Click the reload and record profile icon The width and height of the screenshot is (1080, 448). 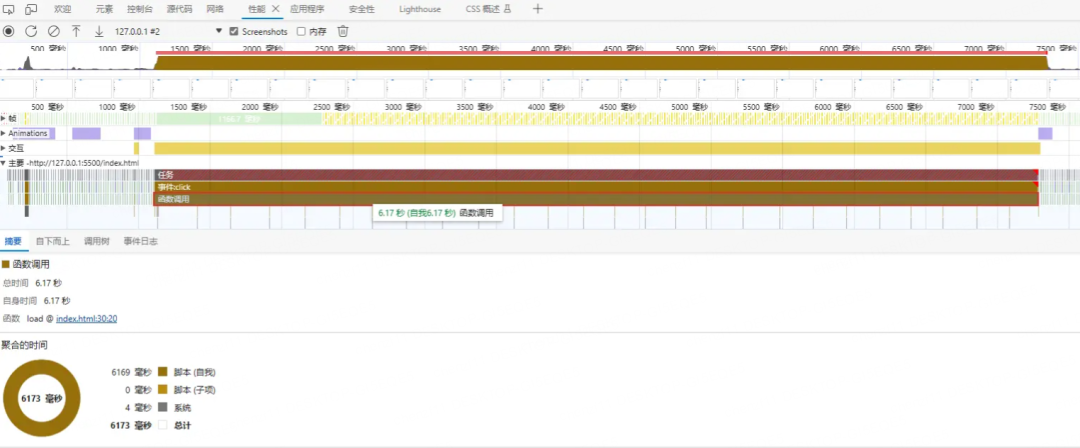coord(31,31)
